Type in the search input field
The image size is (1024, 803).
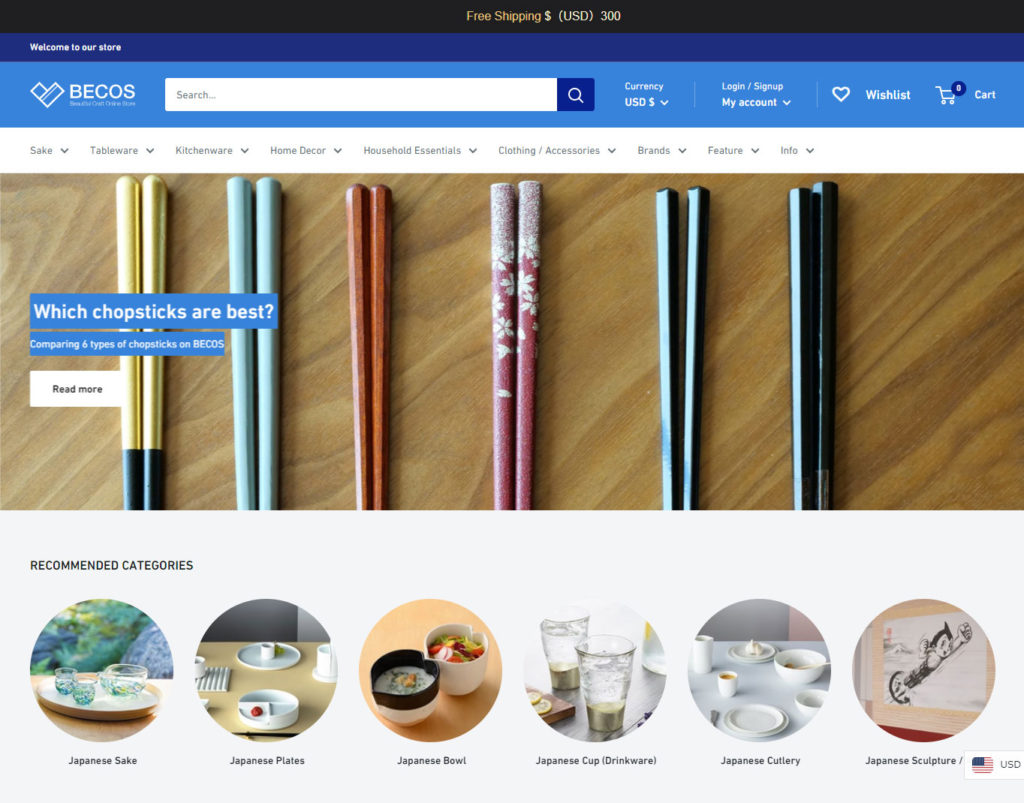(x=360, y=95)
